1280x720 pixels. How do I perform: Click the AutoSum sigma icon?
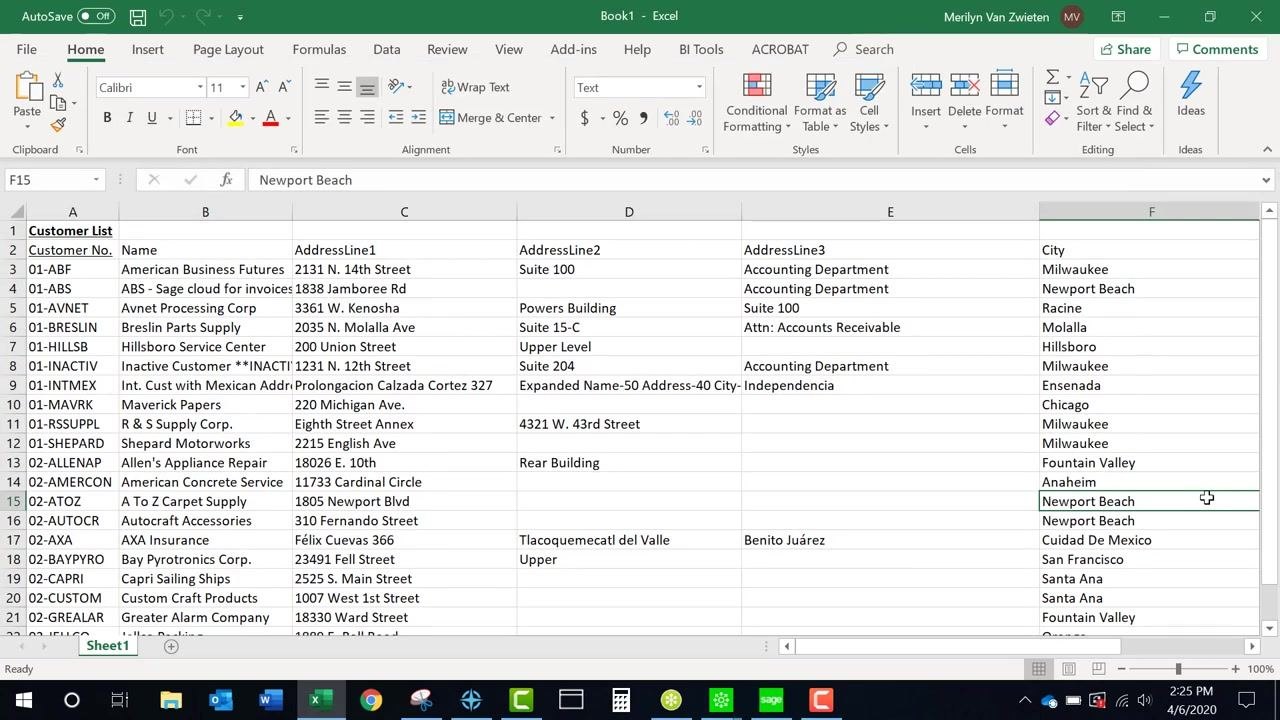1052,77
